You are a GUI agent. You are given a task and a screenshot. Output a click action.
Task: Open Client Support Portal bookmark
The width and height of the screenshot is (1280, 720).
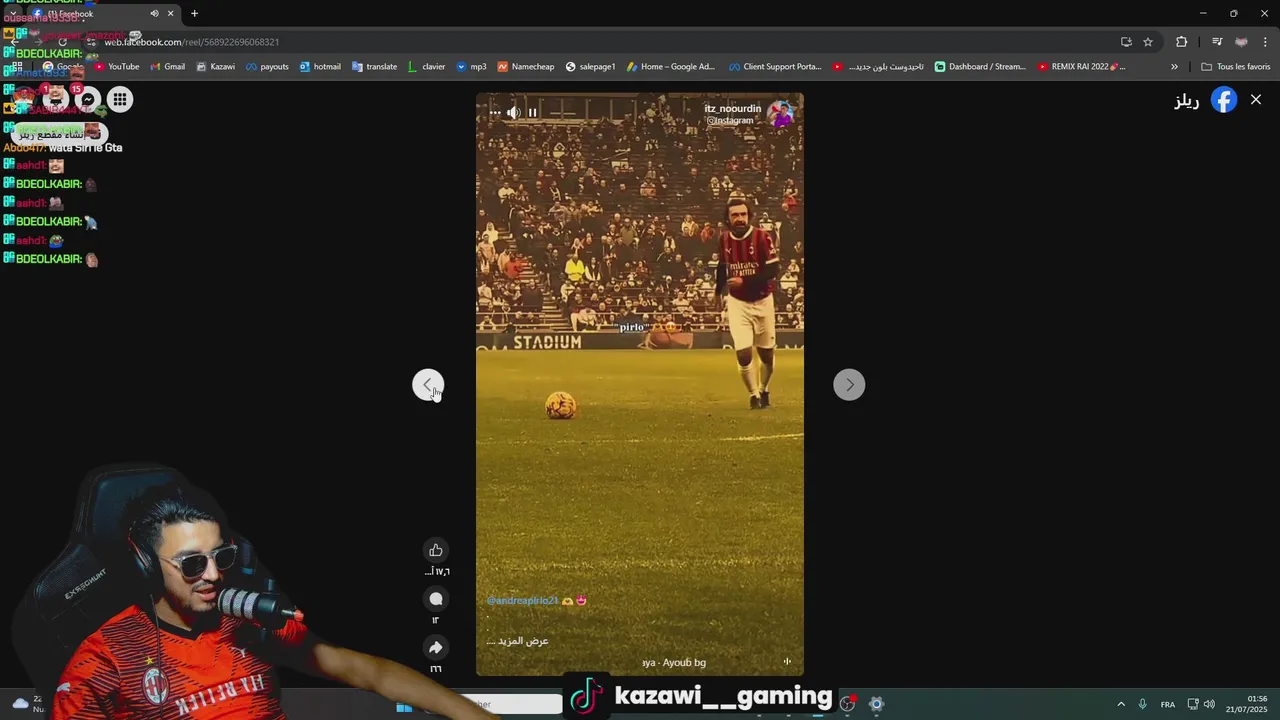(x=775, y=67)
